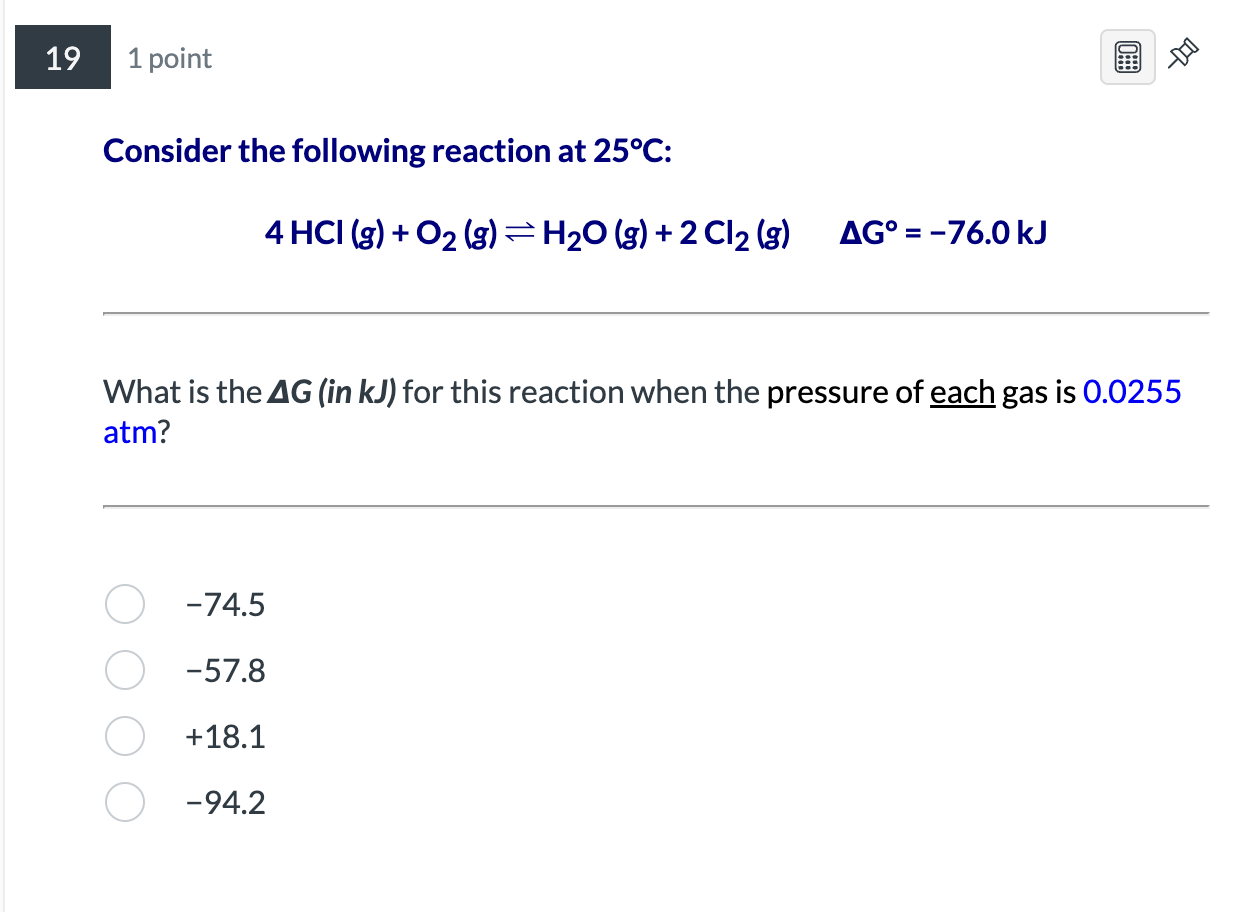Click the underlined word each
Screen dimensions: 1254x912
963,392
